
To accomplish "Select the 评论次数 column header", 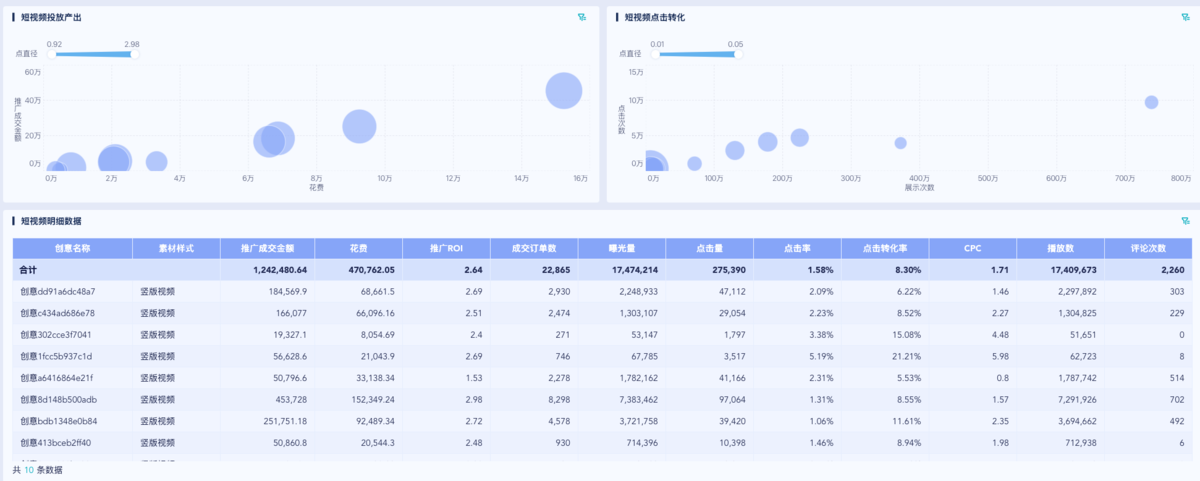I will [x=1148, y=248].
